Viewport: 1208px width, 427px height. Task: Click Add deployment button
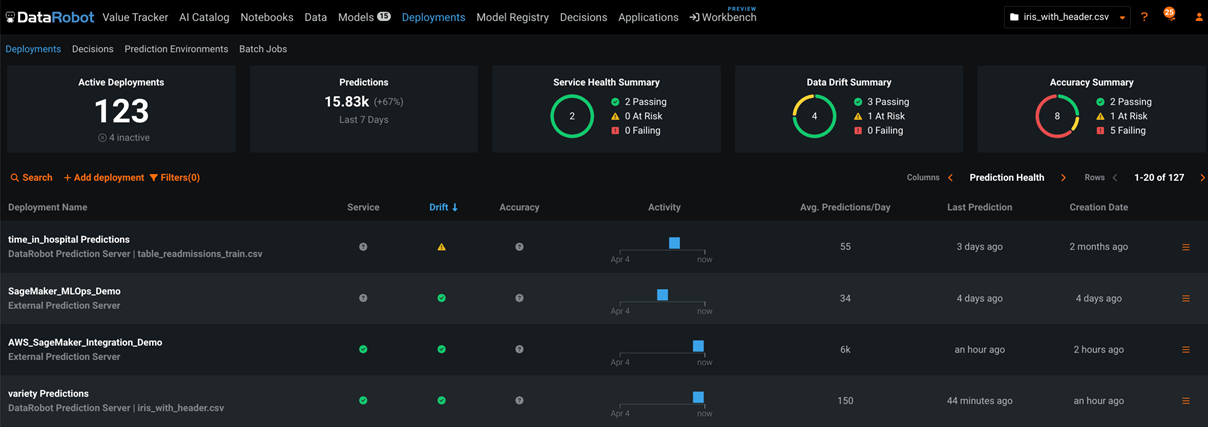click(104, 178)
